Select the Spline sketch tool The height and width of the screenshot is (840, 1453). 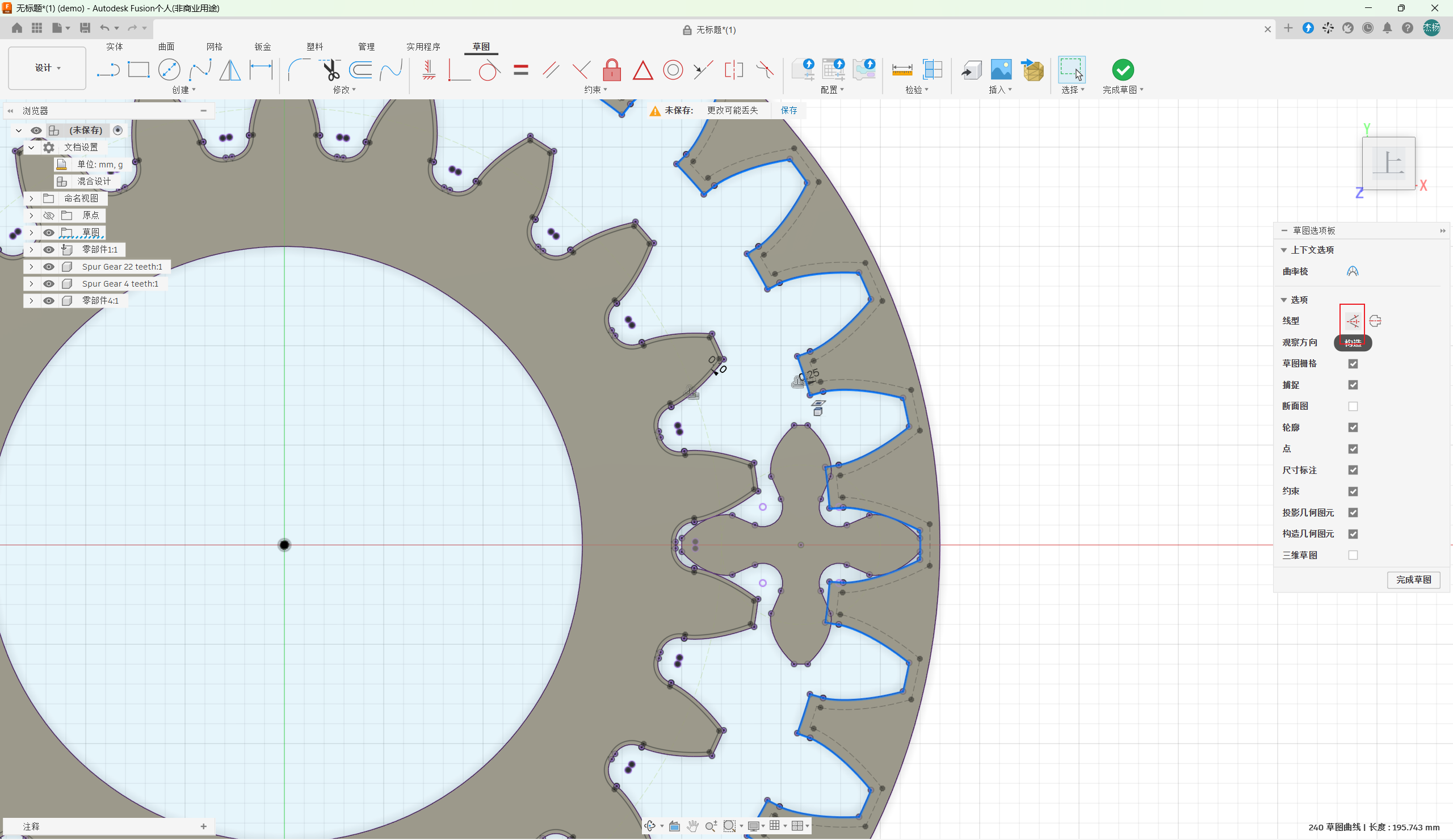199,70
